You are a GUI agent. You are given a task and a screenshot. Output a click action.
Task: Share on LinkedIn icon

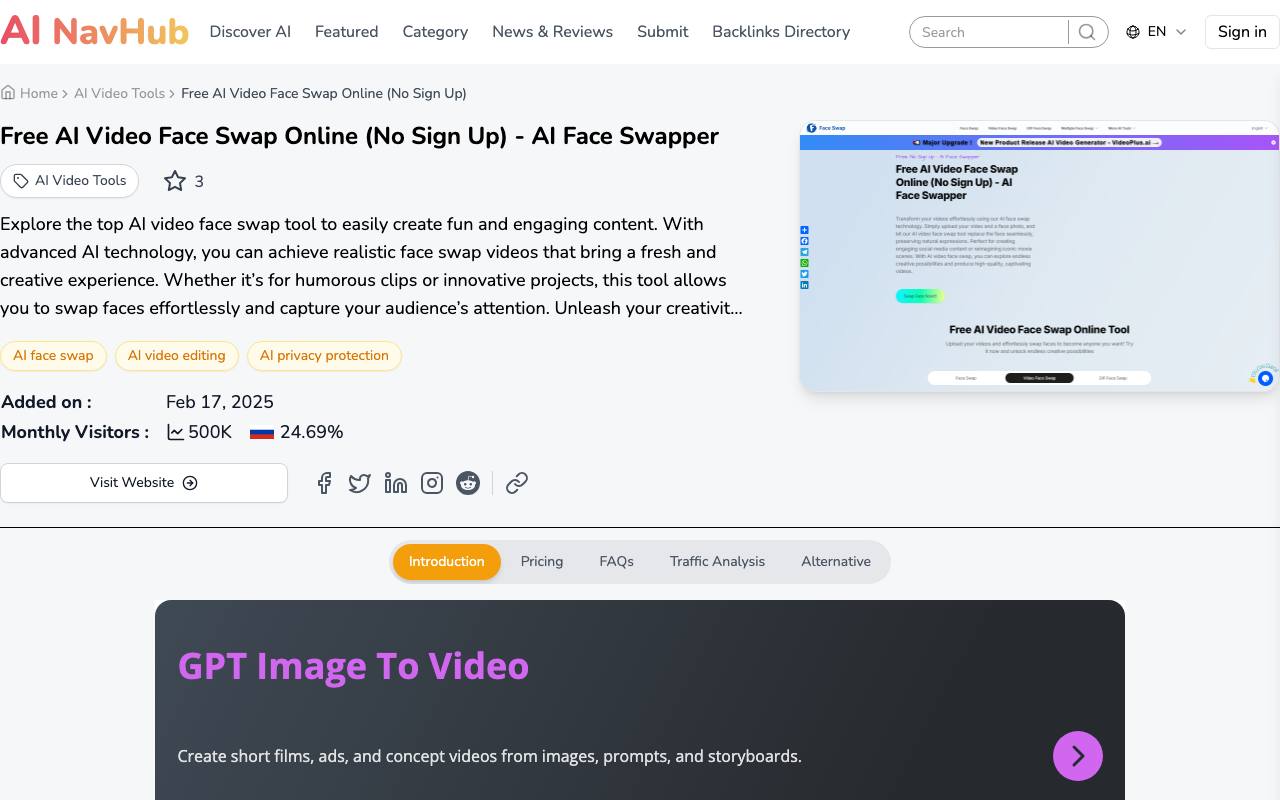click(396, 483)
